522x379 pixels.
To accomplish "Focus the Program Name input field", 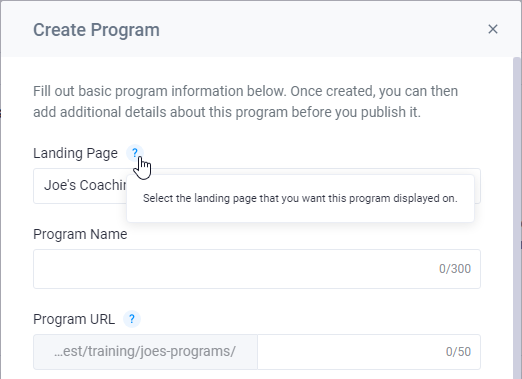I will coord(257,269).
